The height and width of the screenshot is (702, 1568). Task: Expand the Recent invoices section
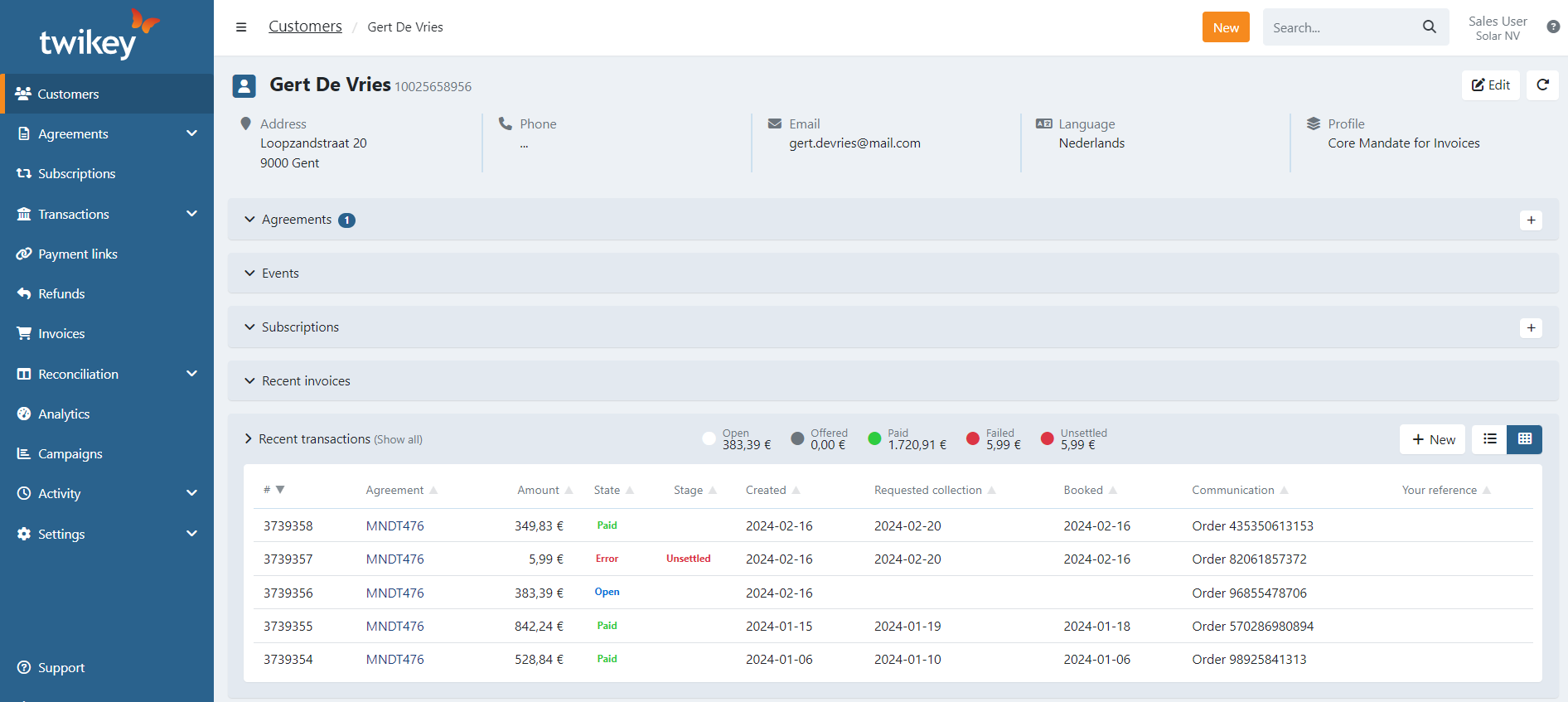click(306, 381)
